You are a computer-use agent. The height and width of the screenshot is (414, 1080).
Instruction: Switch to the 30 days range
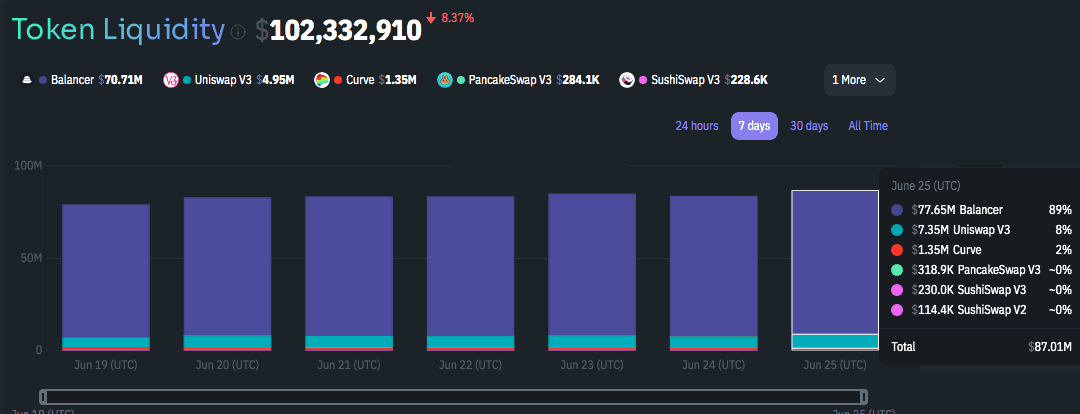pyautogui.click(x=809, y=126)
